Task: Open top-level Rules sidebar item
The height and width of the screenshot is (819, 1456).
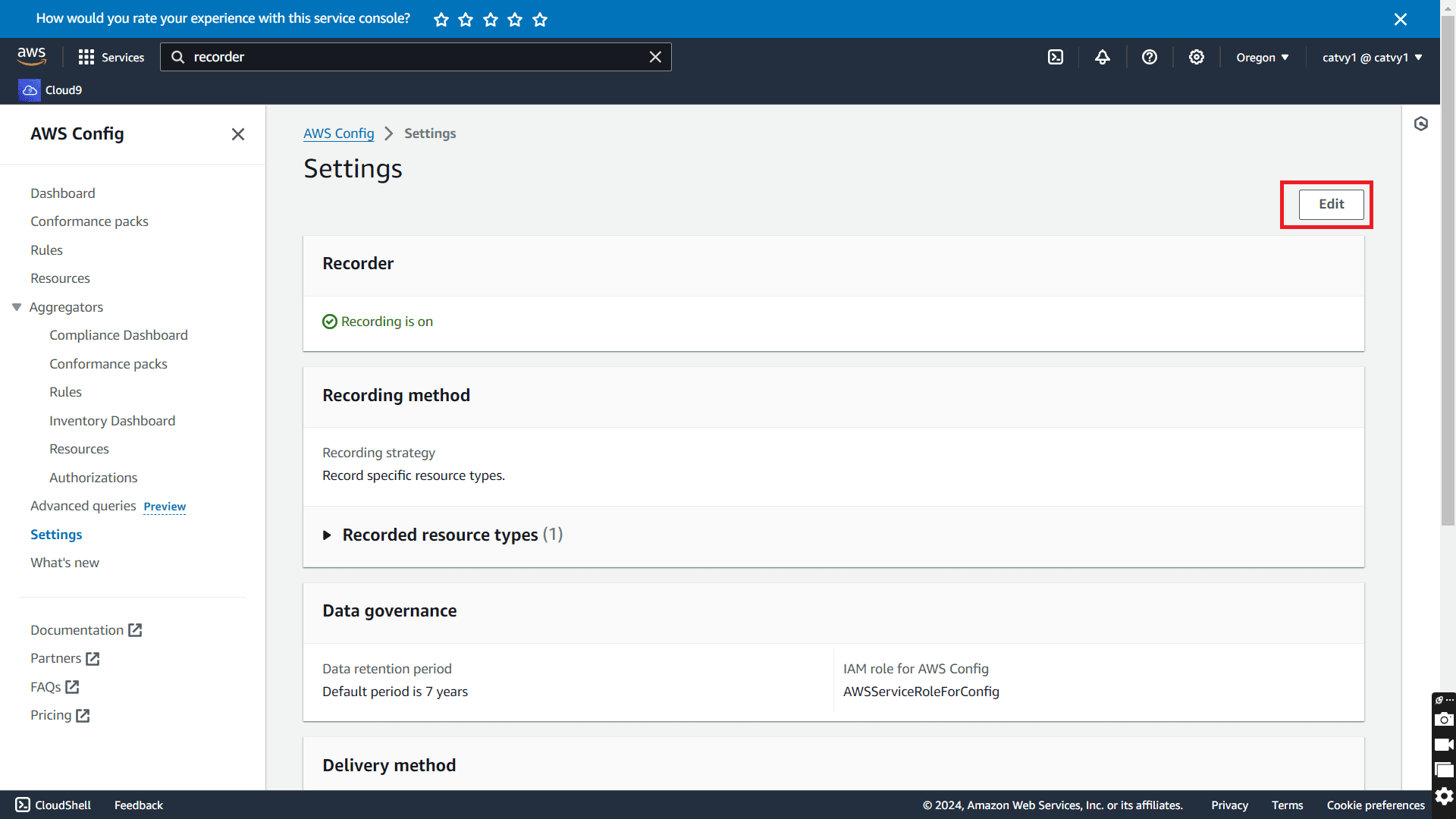Action: [x=46, y=250]
